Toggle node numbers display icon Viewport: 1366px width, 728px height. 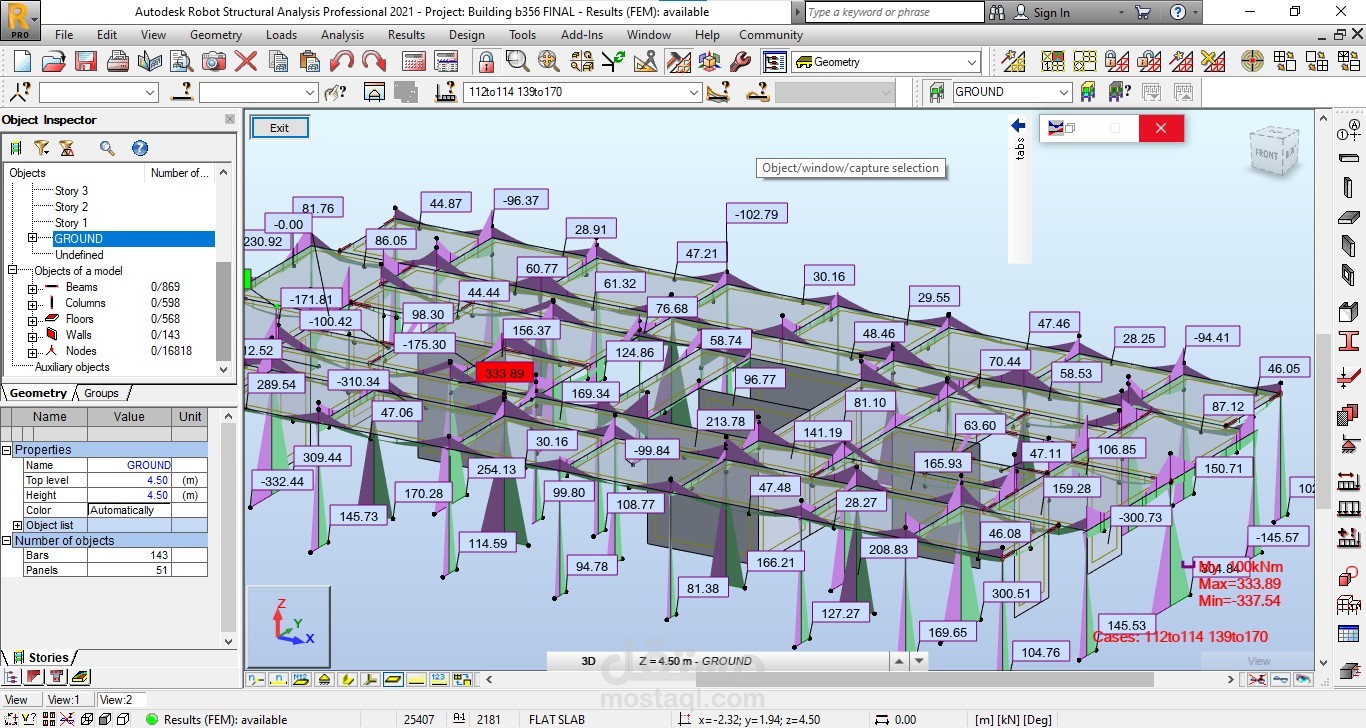[x=255, y=679]
